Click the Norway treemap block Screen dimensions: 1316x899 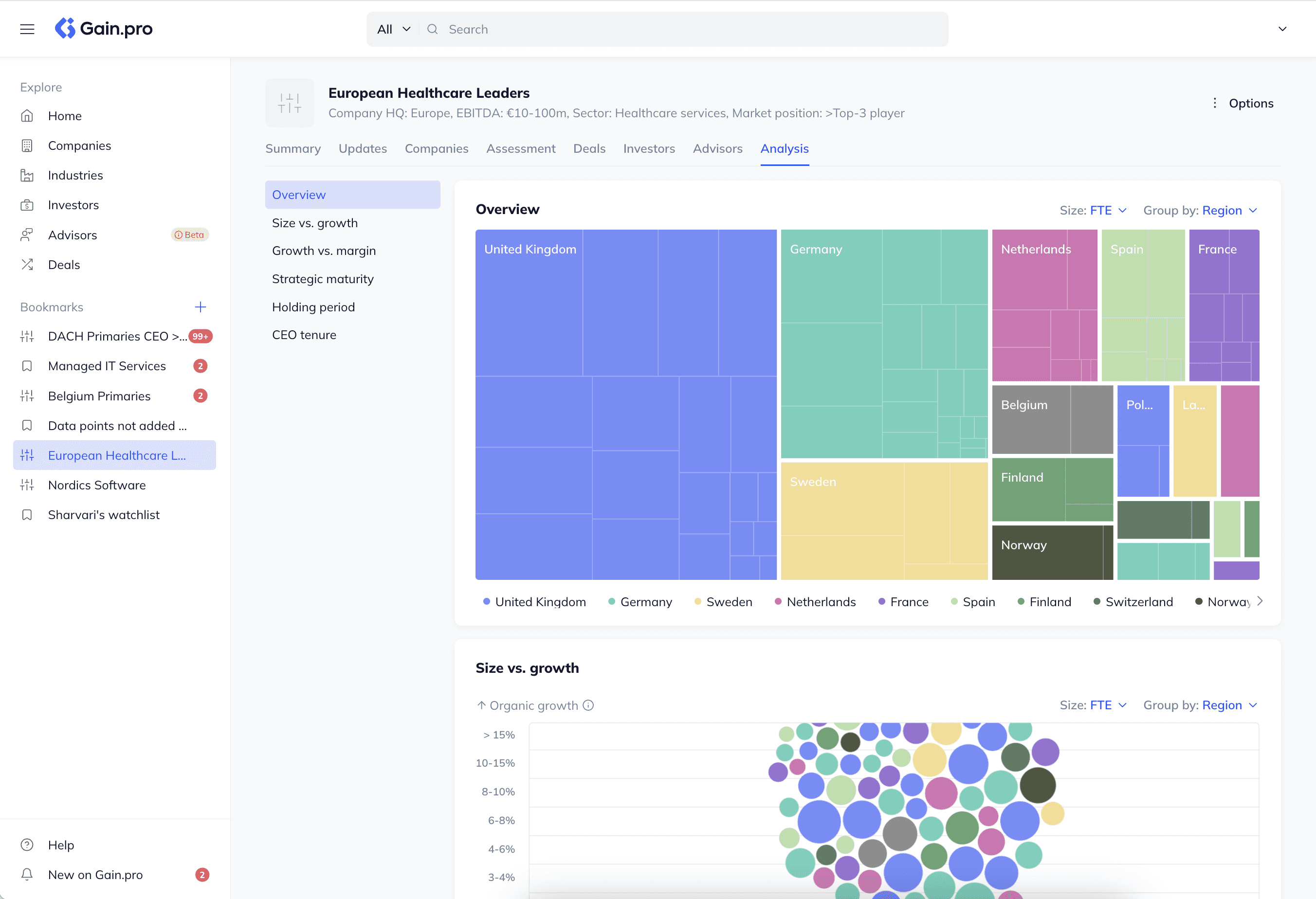coord(1046,552)
